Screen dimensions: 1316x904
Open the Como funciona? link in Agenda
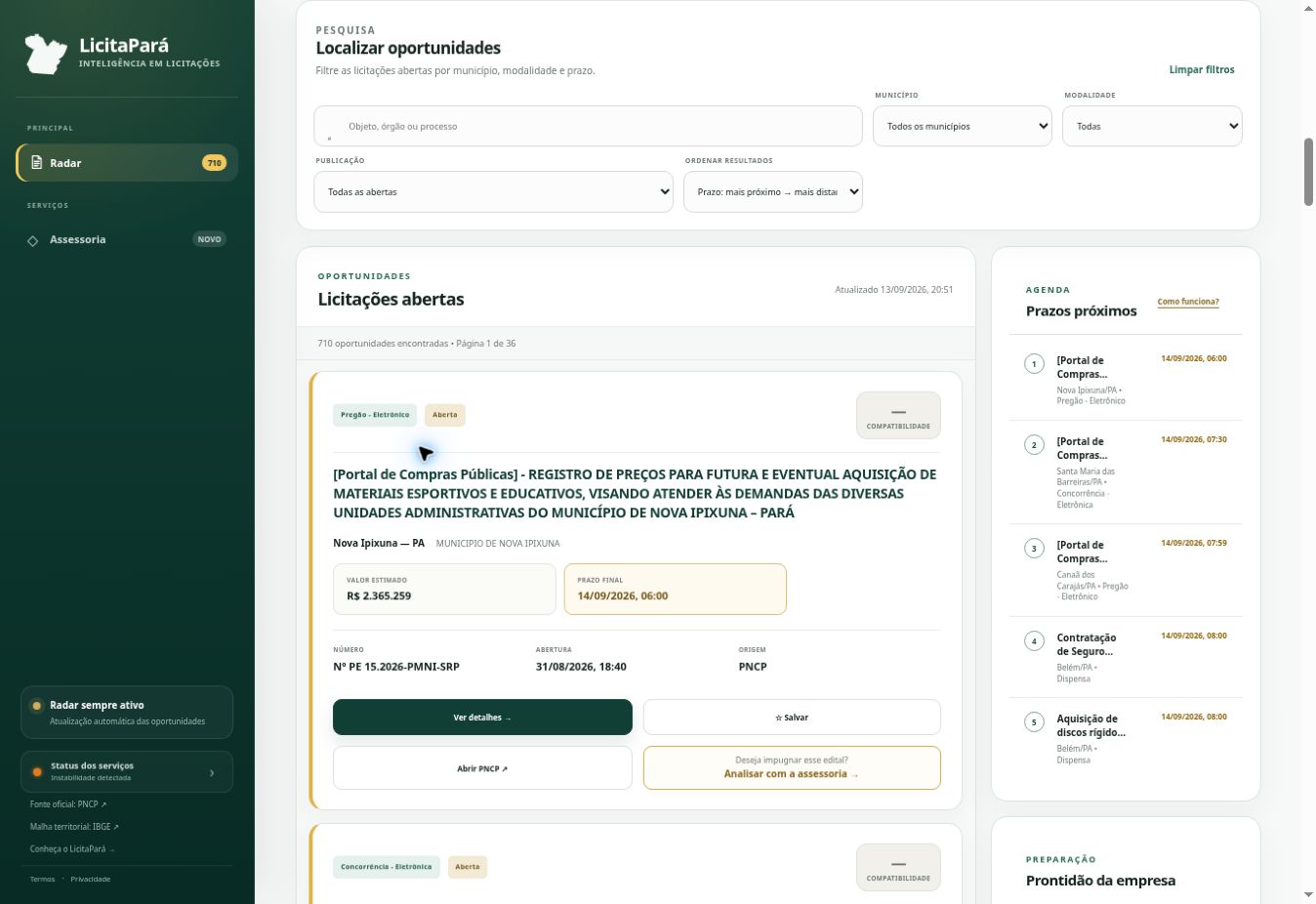coord(1188,302)
